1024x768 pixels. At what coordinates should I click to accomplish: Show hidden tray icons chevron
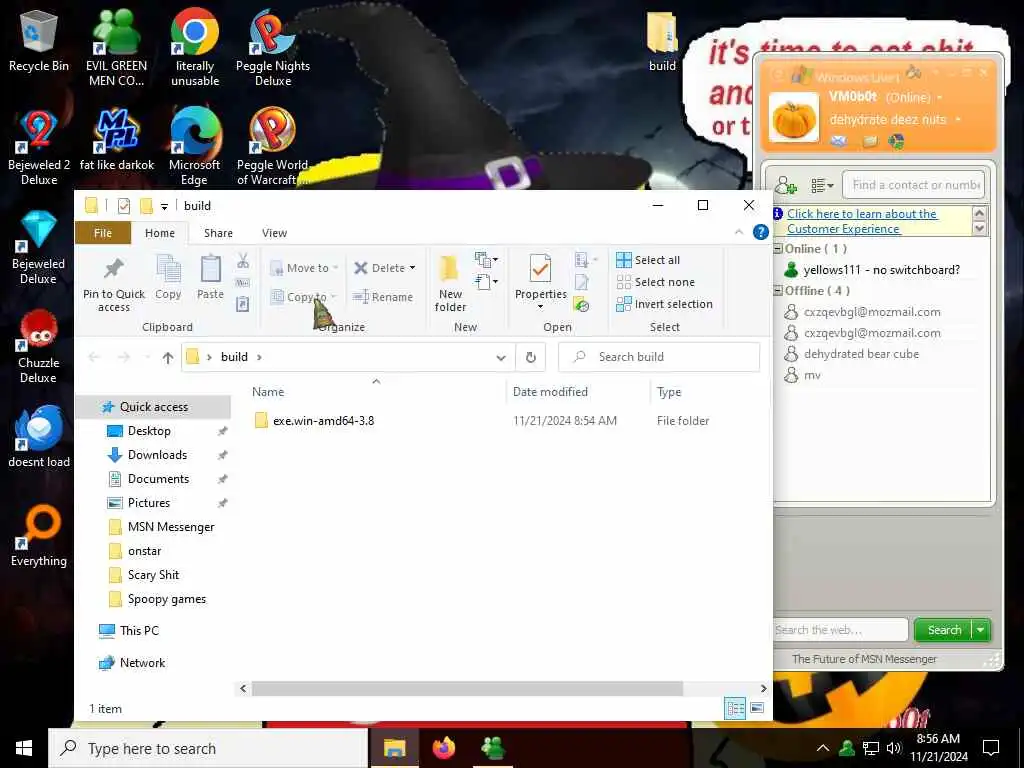pos(823,748)
